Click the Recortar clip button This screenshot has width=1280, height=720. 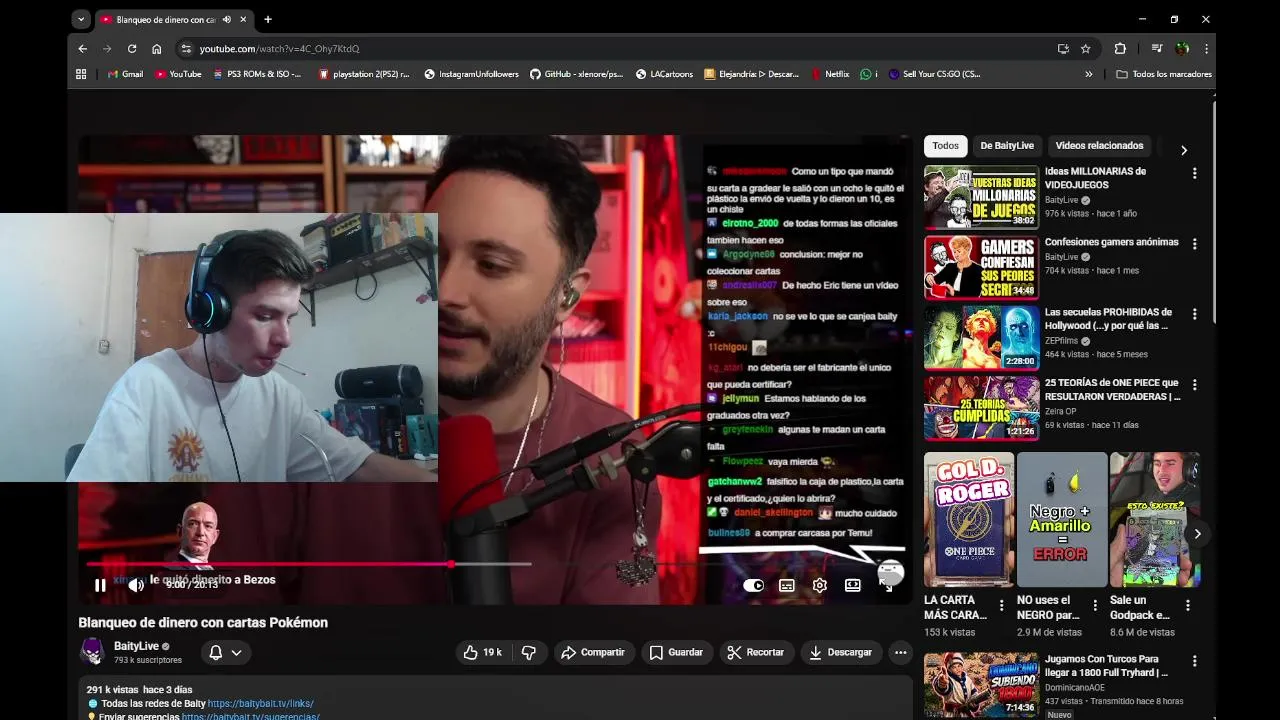755,652
